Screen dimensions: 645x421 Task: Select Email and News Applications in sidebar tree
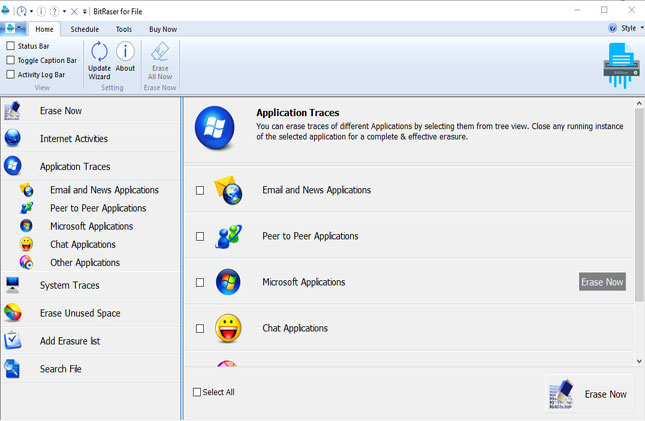tap(104, 190)
